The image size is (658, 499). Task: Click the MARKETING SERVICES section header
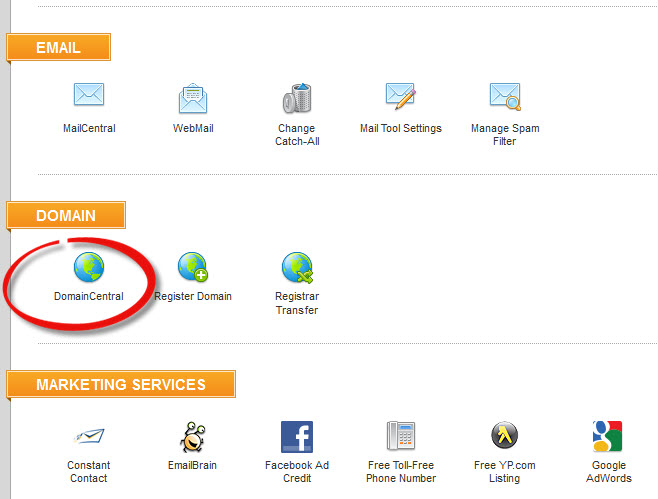pyautogui.click(x=121, y=385)
